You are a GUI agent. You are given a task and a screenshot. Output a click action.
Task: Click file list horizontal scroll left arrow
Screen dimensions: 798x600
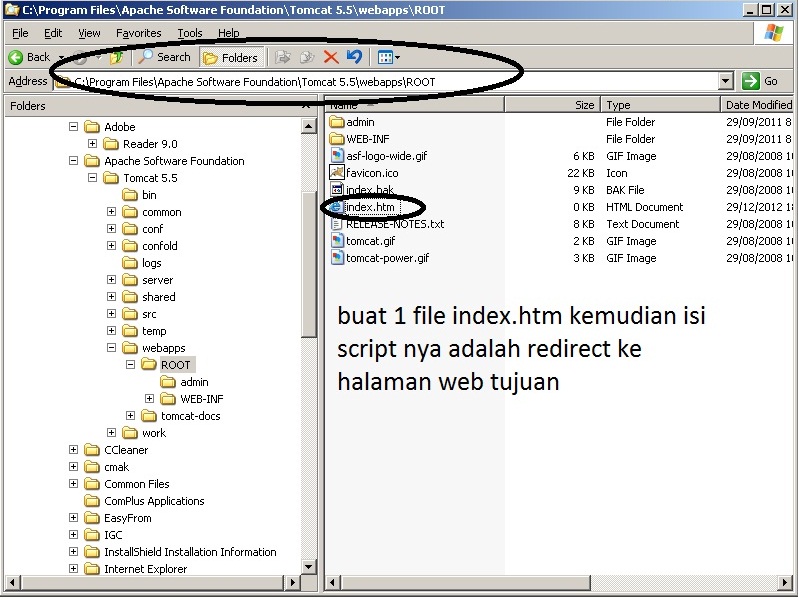(x=332, y=582)
